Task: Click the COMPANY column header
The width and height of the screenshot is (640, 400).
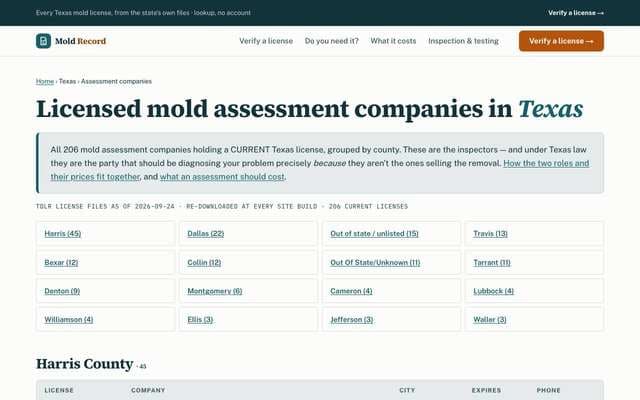Action: coord(148,390)
